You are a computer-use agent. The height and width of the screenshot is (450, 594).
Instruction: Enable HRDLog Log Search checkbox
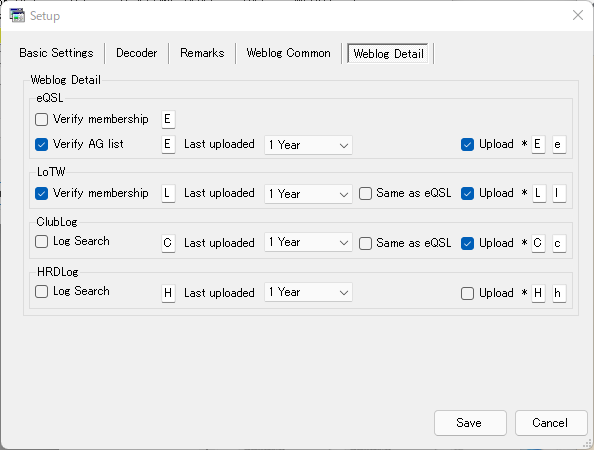tap(41, 291)
